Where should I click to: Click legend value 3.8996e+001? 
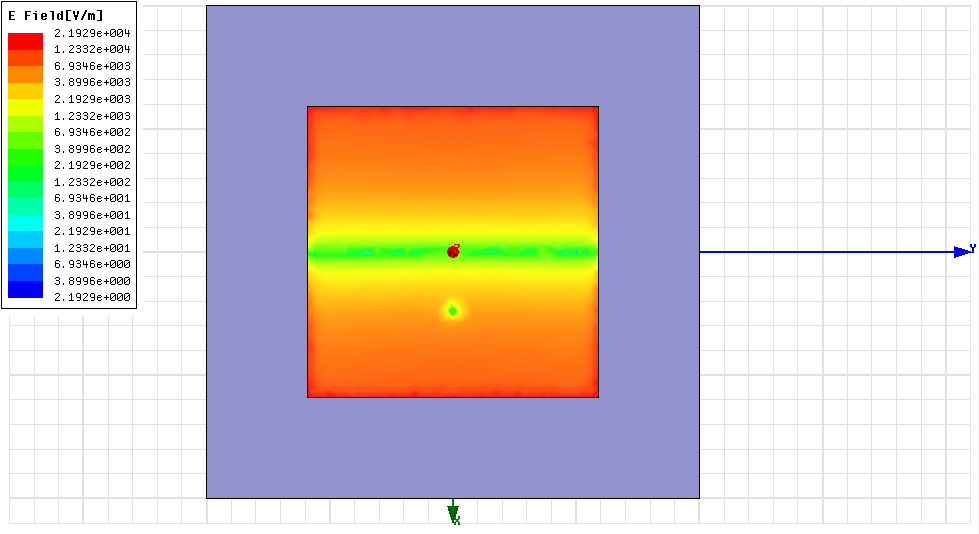[92, 215]
